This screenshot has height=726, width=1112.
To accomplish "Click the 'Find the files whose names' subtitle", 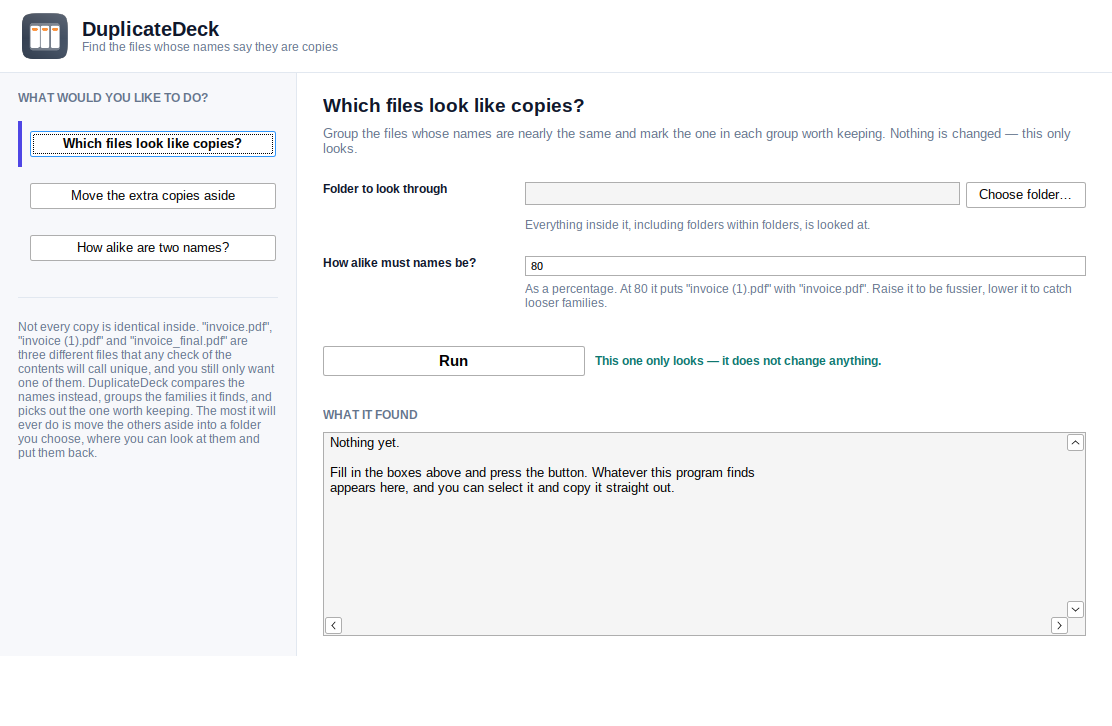I will click(x=210, y=47).
